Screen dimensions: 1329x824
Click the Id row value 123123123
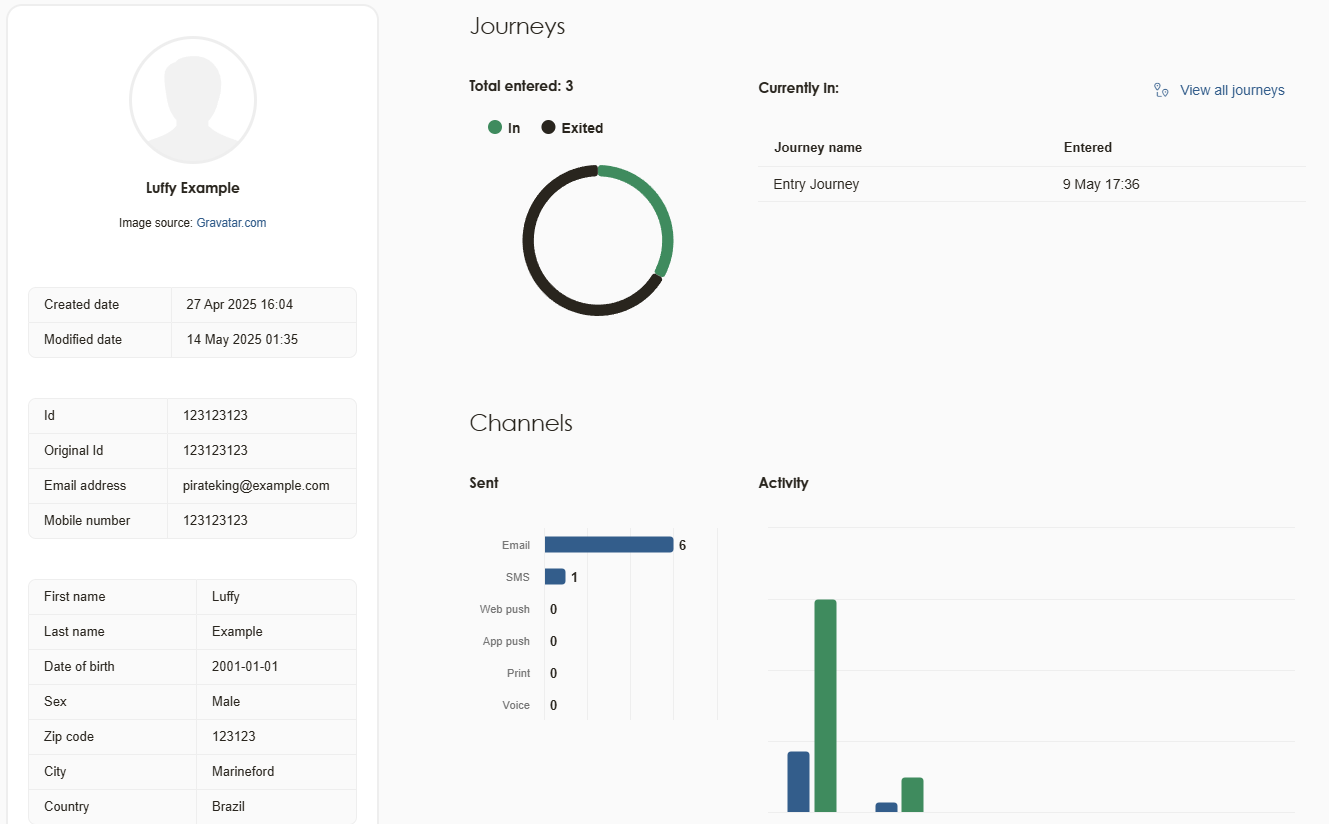pos(215,416)
